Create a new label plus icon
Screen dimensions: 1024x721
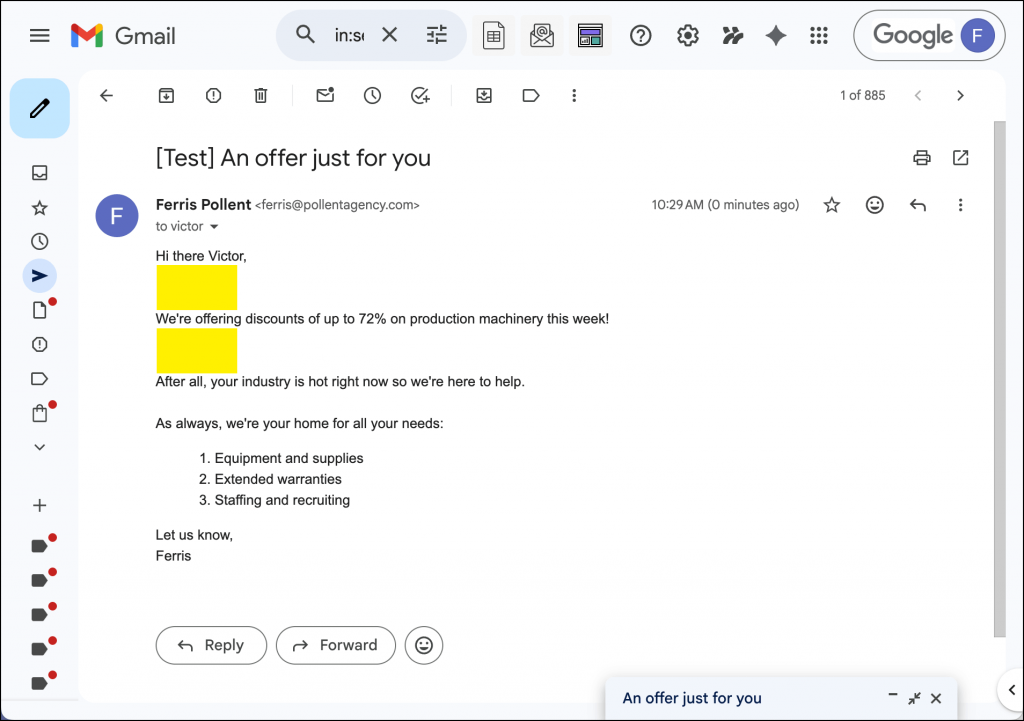(40, 505)
